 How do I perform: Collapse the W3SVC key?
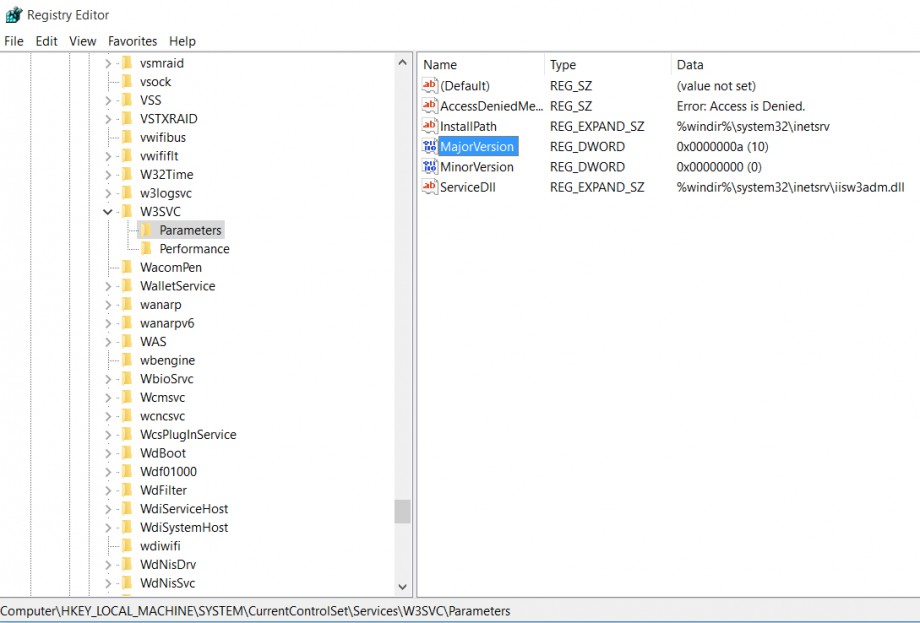coord(108,211)
